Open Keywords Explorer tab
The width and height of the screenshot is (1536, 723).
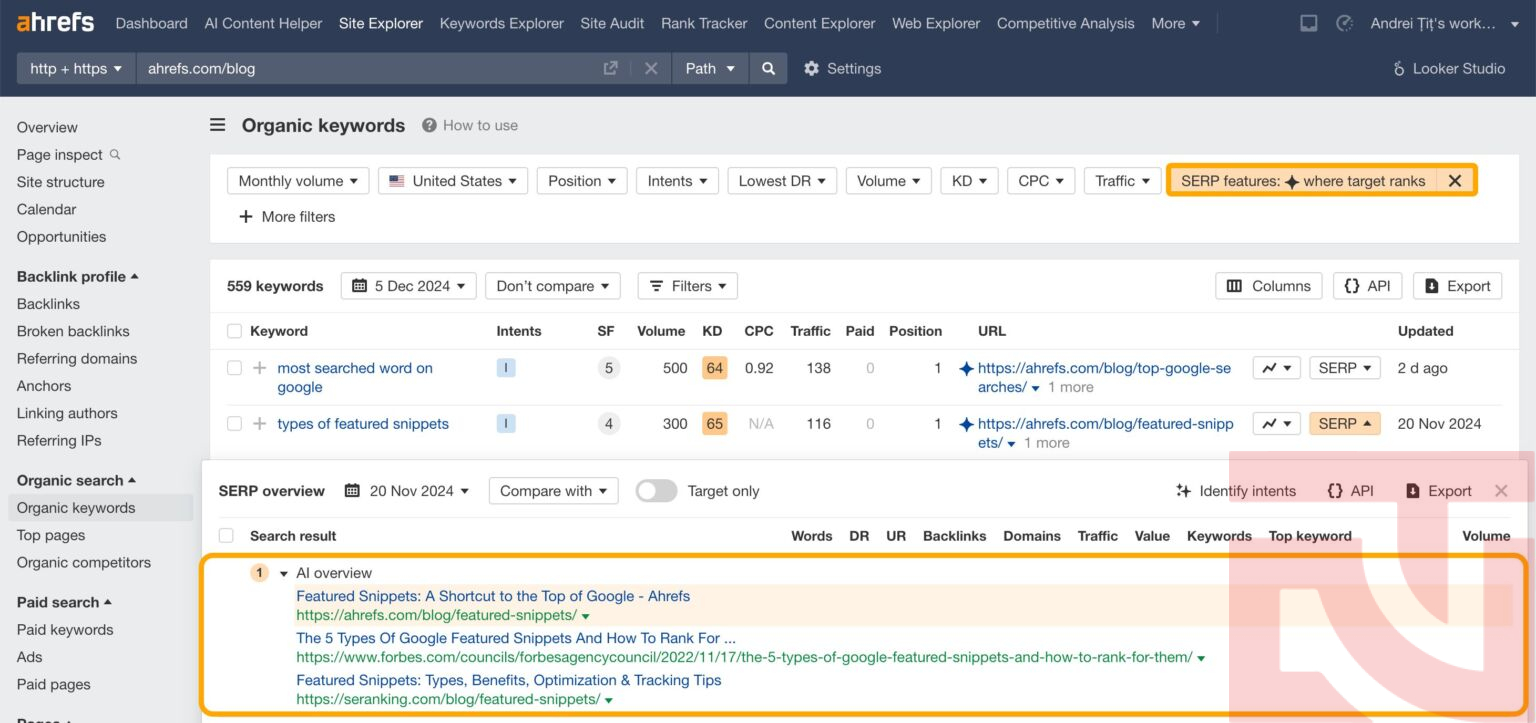502,23
